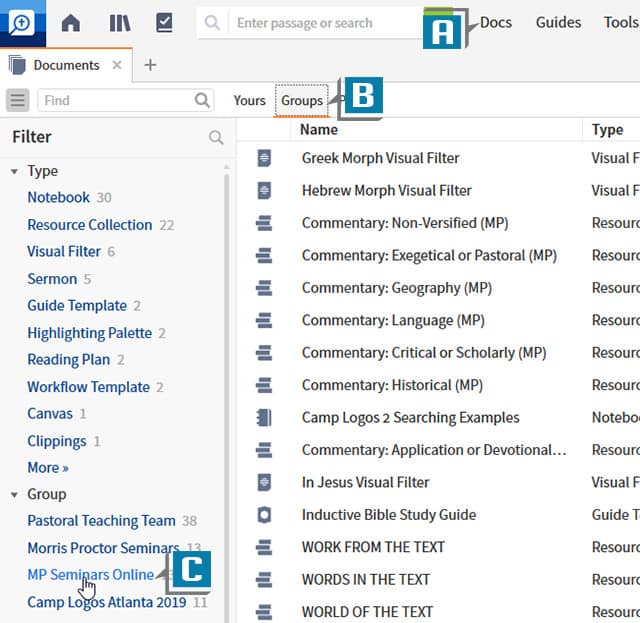Click the magnifier icon beside Filter heading
640x623 pixels.
(x=216, y=137)
